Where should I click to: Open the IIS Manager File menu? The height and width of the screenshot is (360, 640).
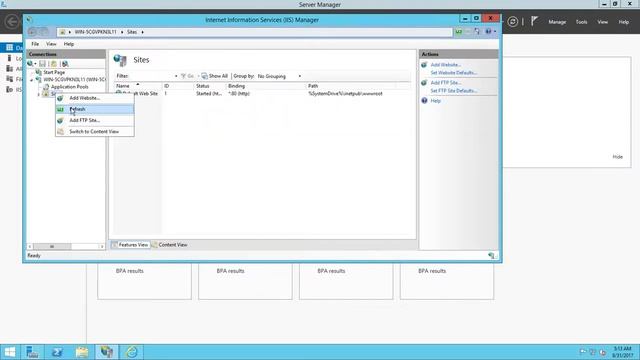coord(35,44)
